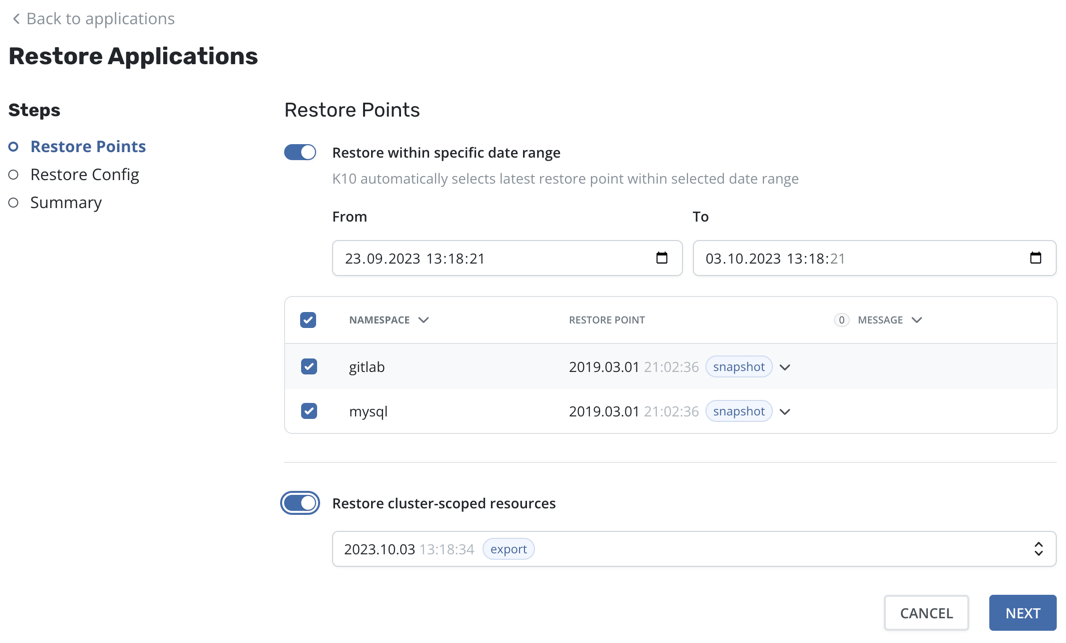
Task: Toggle off Restore cluster-scoped resources
Action: point(300,503)
